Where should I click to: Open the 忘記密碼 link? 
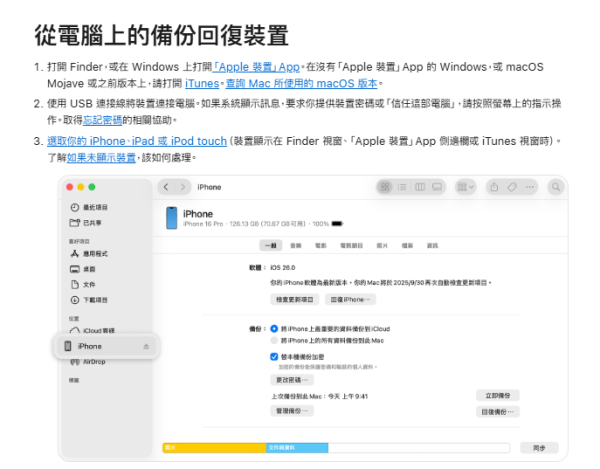pyautogui.click(x=103, y=120)
